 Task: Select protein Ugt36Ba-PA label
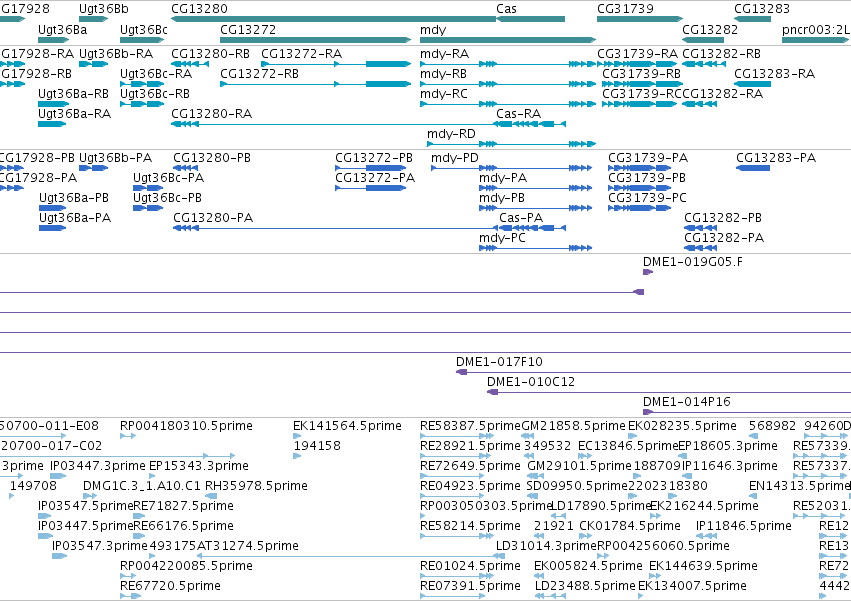75,218
